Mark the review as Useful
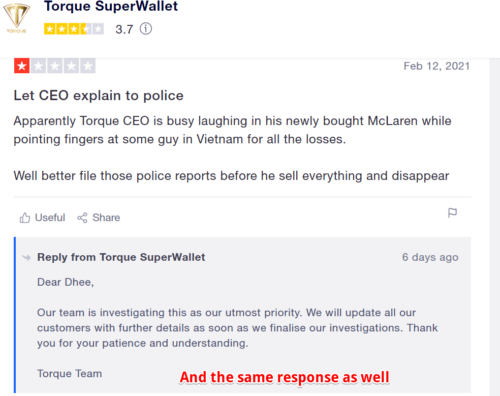 (x=42, y=218)
